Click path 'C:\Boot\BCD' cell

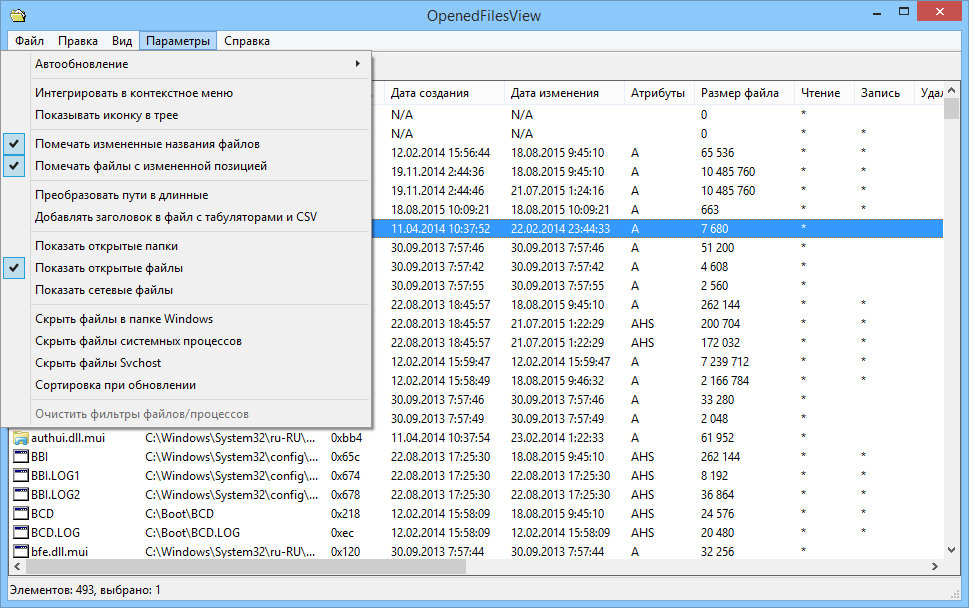tap(179, 514)
